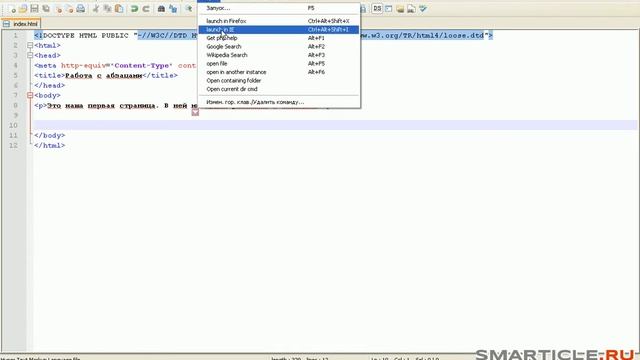Click the Redo arrow icon
Viewport: 640px width, 360px height.
(146, 9)
